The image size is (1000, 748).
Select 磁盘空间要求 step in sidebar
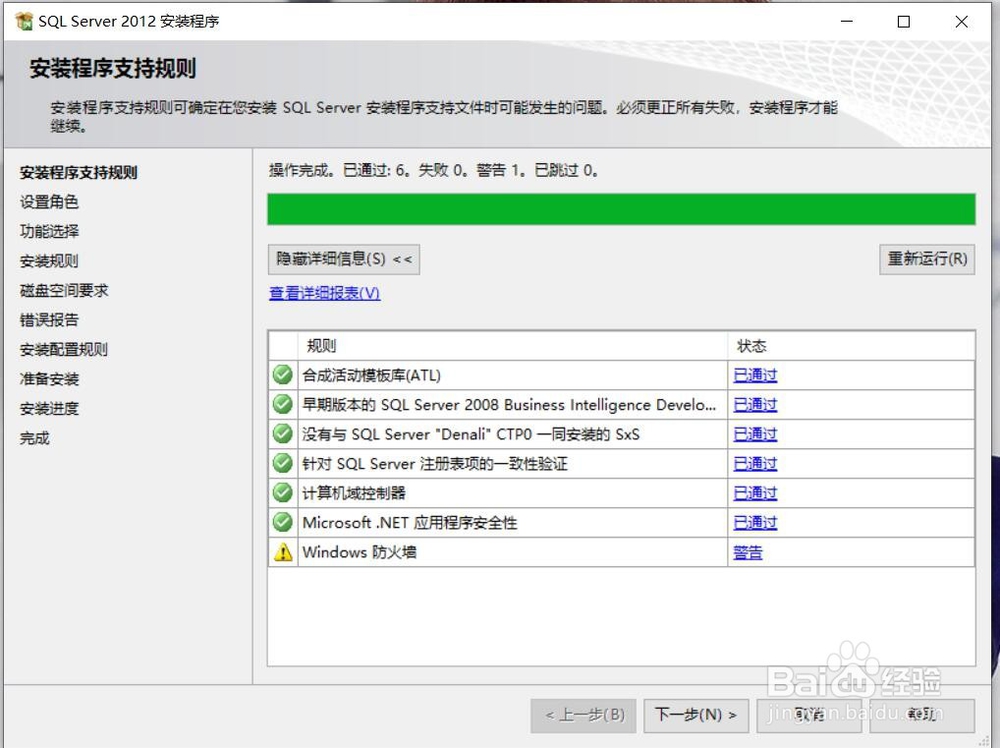click(x=64, y=290)
